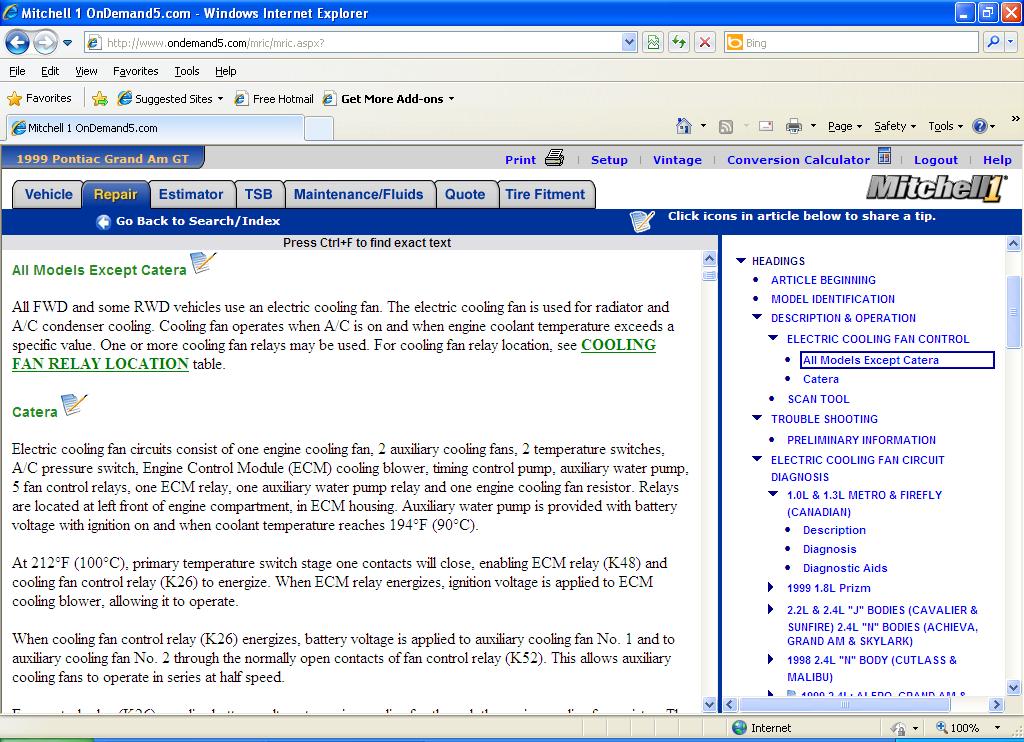Viewport: 1024px width, 742px height.
Task: Click the Home icon in command bar
Action: point(684,125)
